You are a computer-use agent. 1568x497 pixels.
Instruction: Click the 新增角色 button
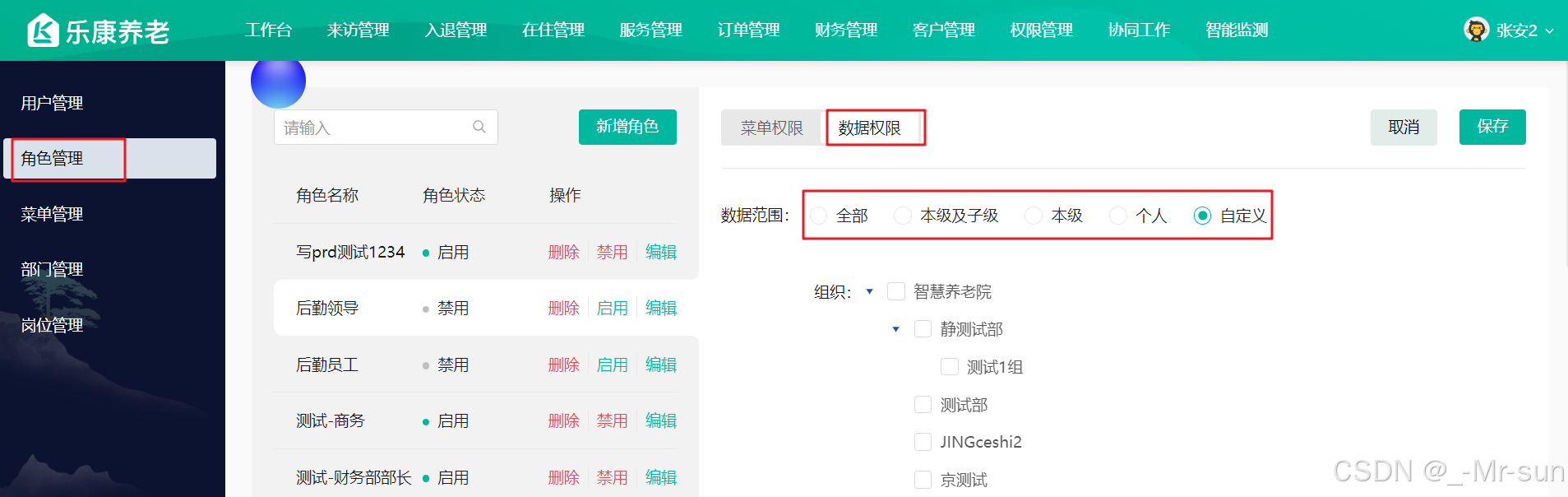pyautogui.click(x=627, y=127)
